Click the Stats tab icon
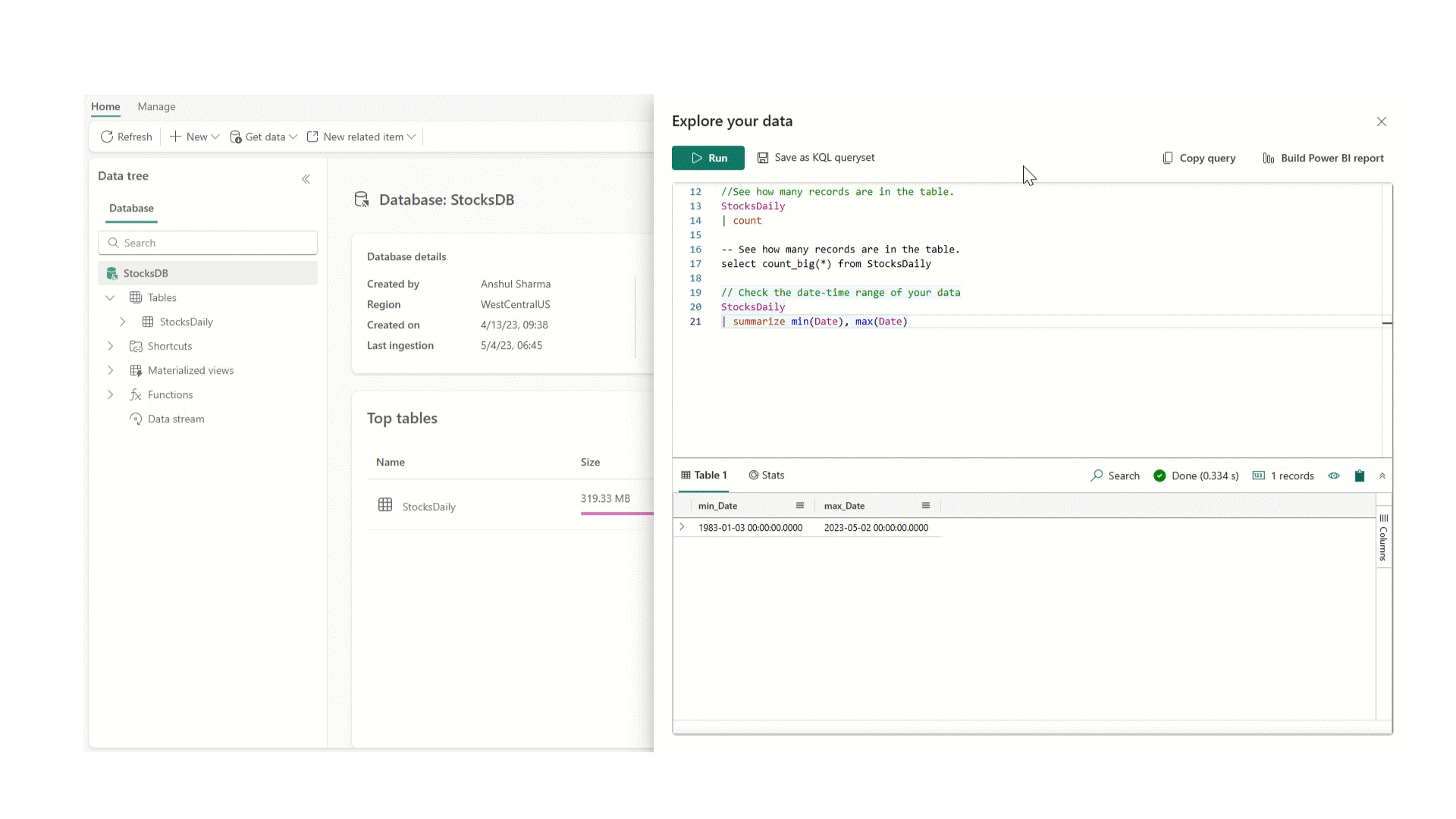This screenshot has width=1456, height=819. point(753,475)
